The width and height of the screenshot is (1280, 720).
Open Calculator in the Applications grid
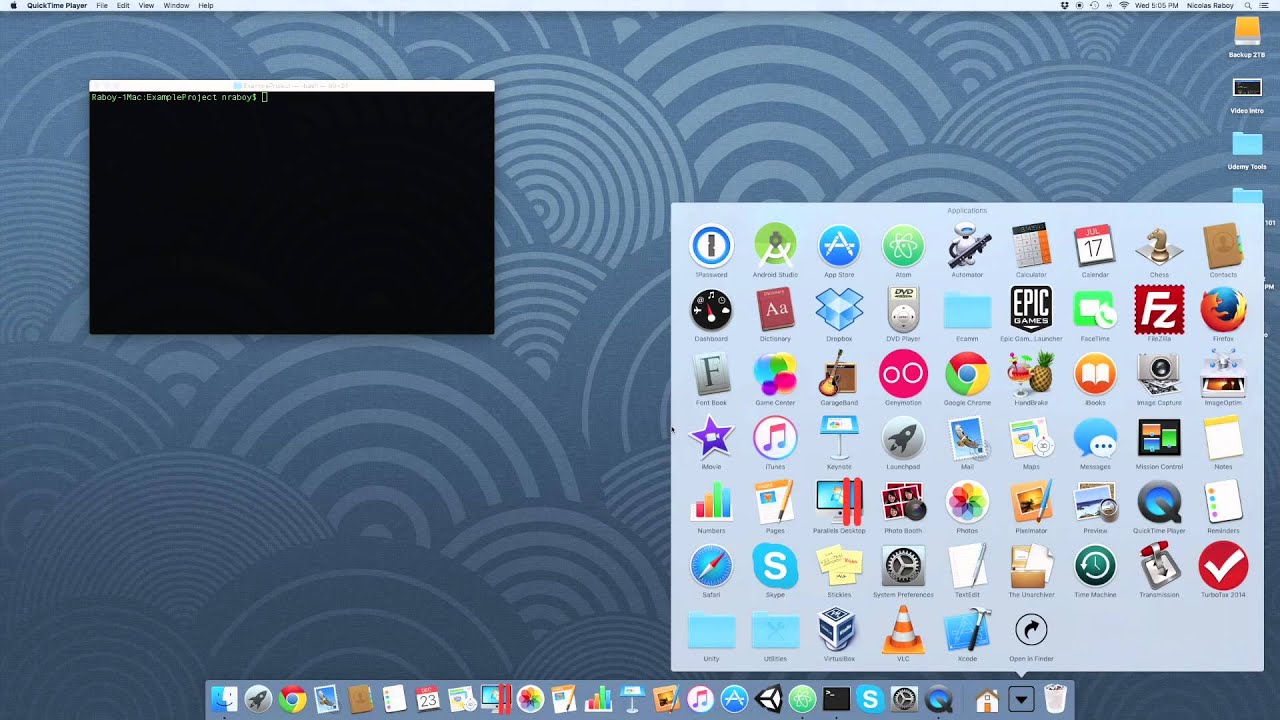tap(1031, 246)
